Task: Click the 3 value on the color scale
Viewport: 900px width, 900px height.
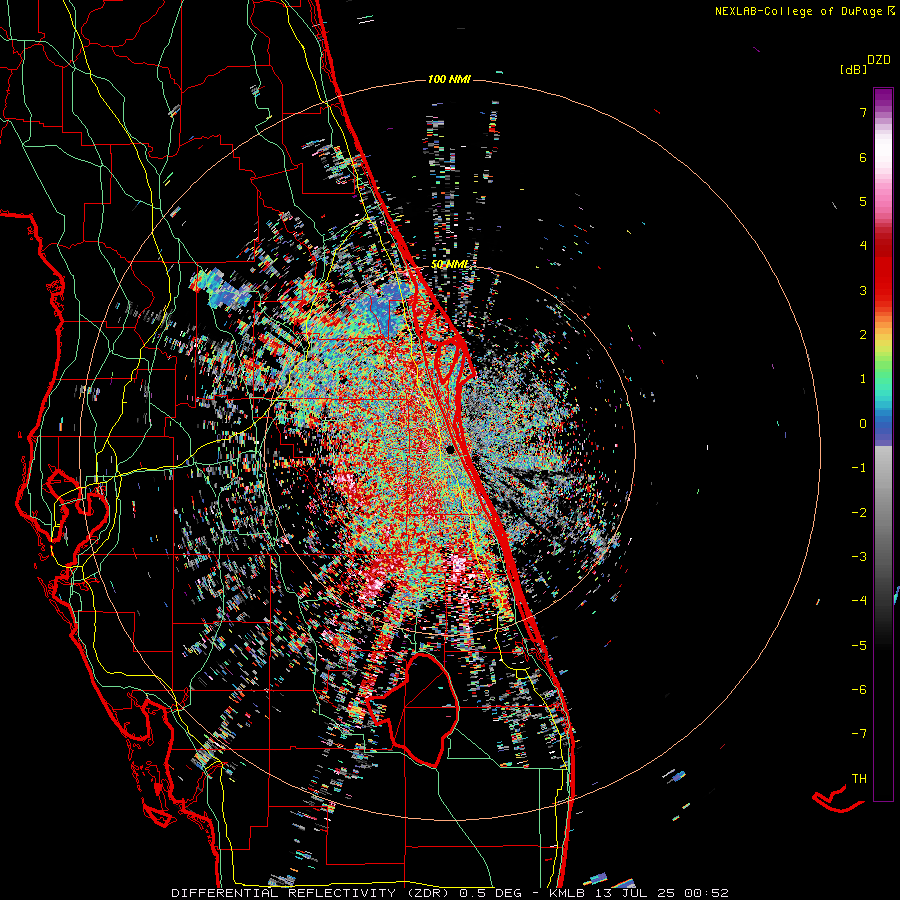Action: point(863,290)
